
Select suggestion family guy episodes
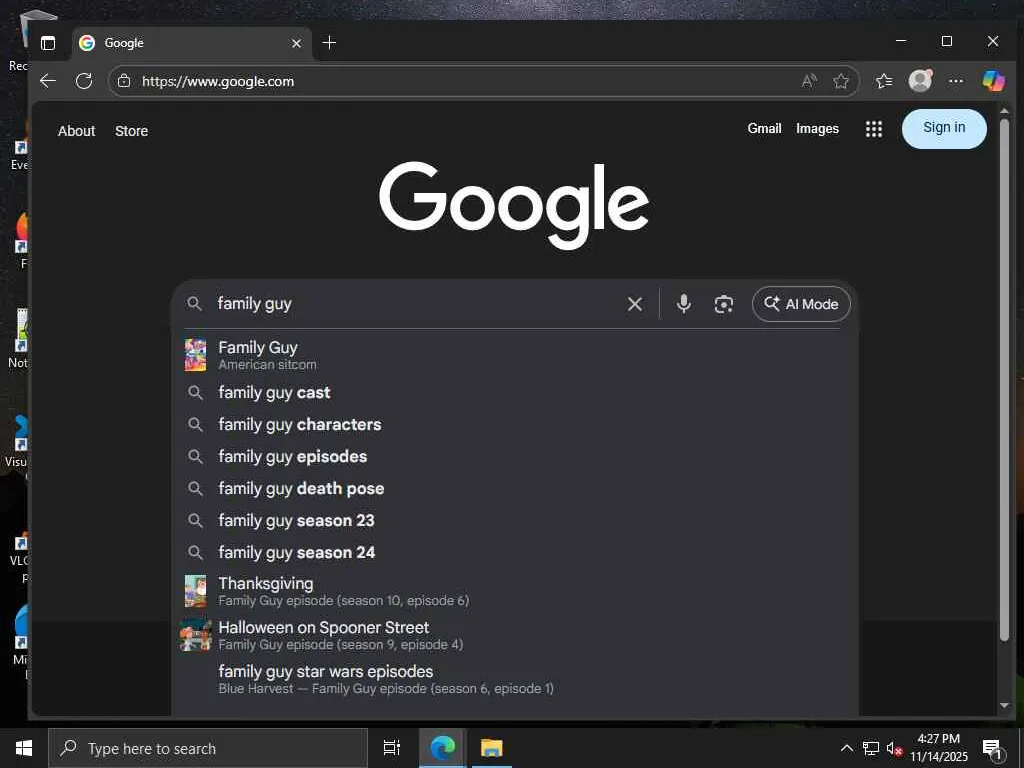(x=514, y=456)
